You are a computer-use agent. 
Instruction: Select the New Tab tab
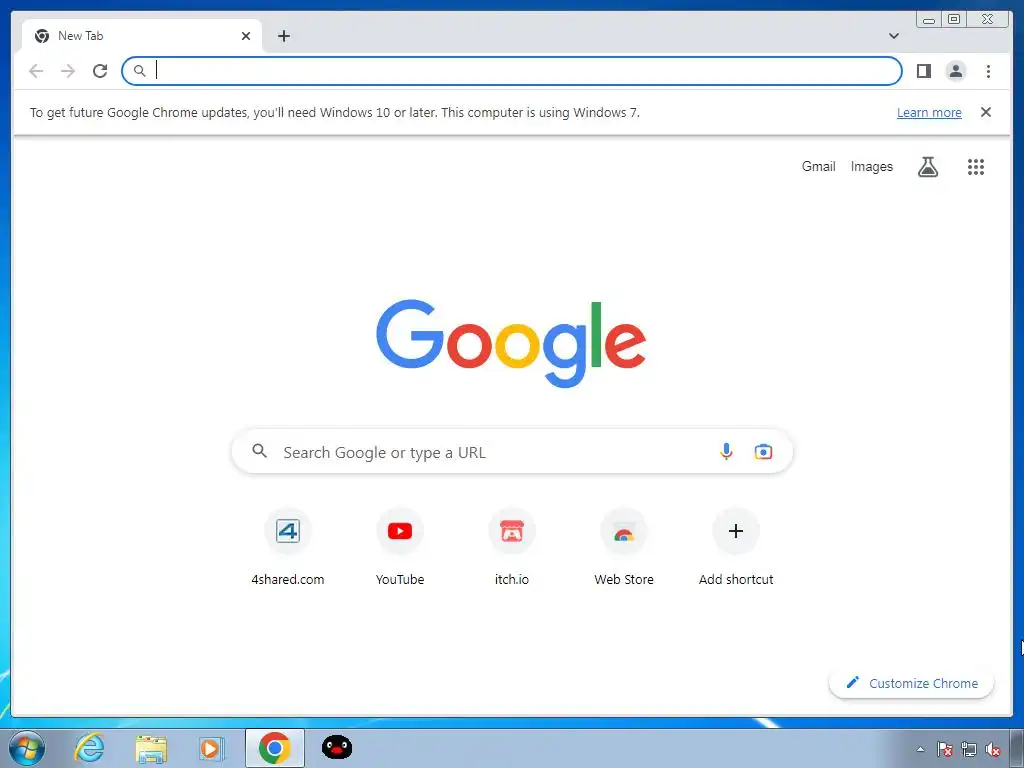pos(142,36)
